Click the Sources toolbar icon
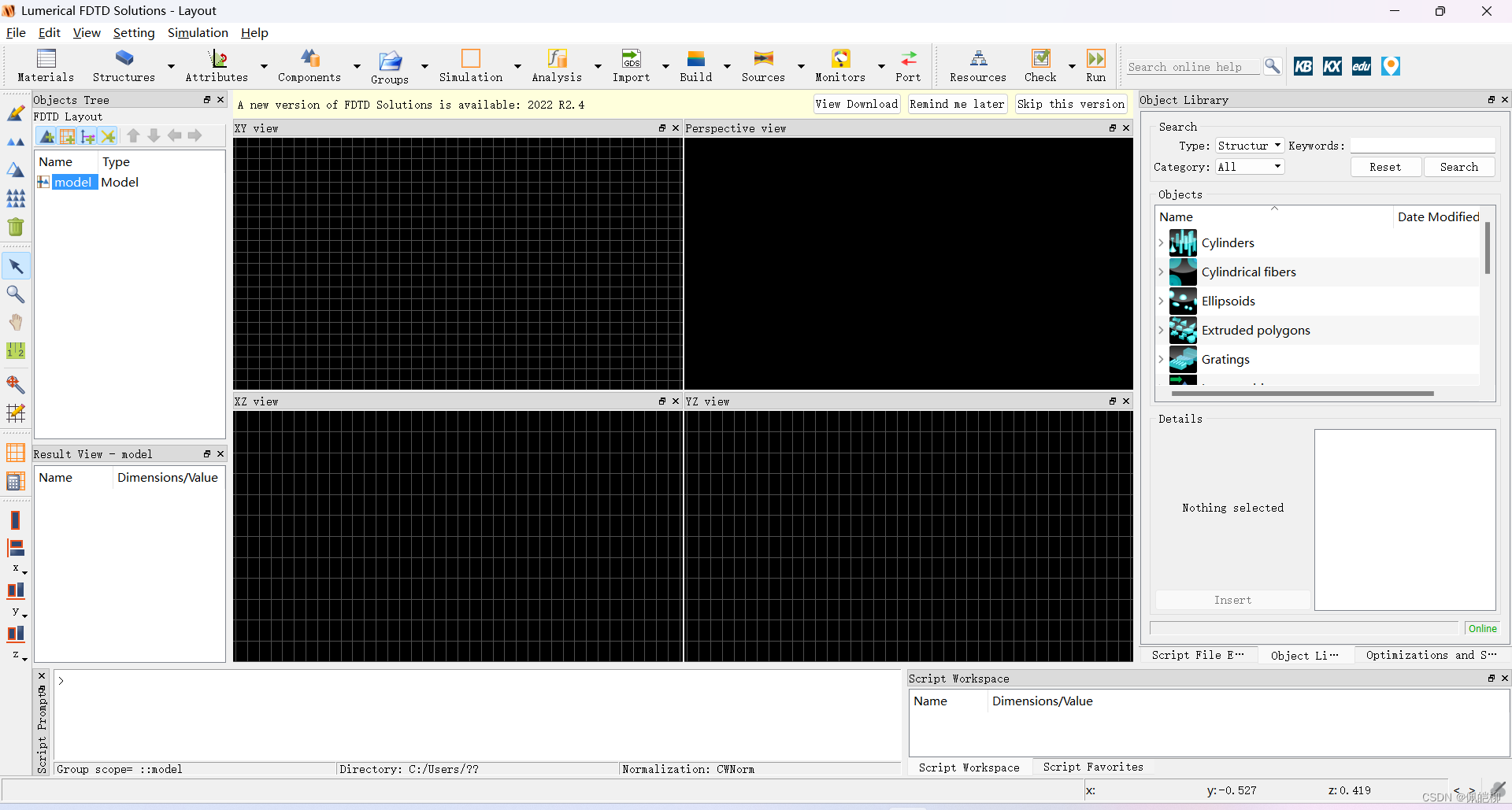1512x810 pixels. [x=763, y=58]
